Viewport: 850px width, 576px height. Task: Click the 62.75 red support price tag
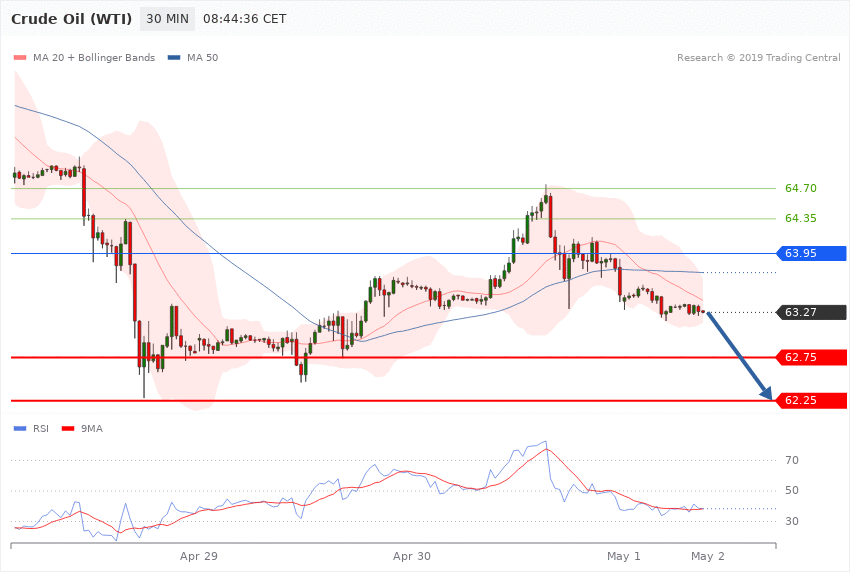coord(812,357)
